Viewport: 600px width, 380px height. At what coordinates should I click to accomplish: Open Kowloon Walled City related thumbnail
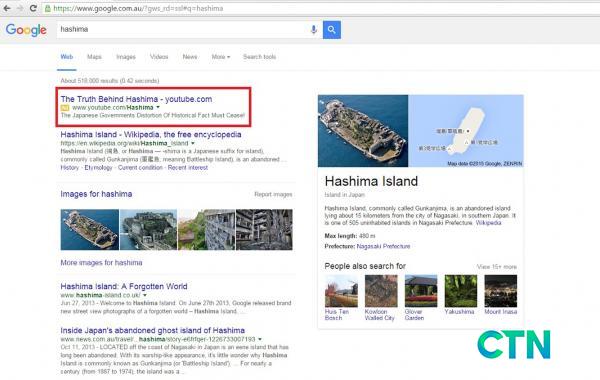coord(381,291)
